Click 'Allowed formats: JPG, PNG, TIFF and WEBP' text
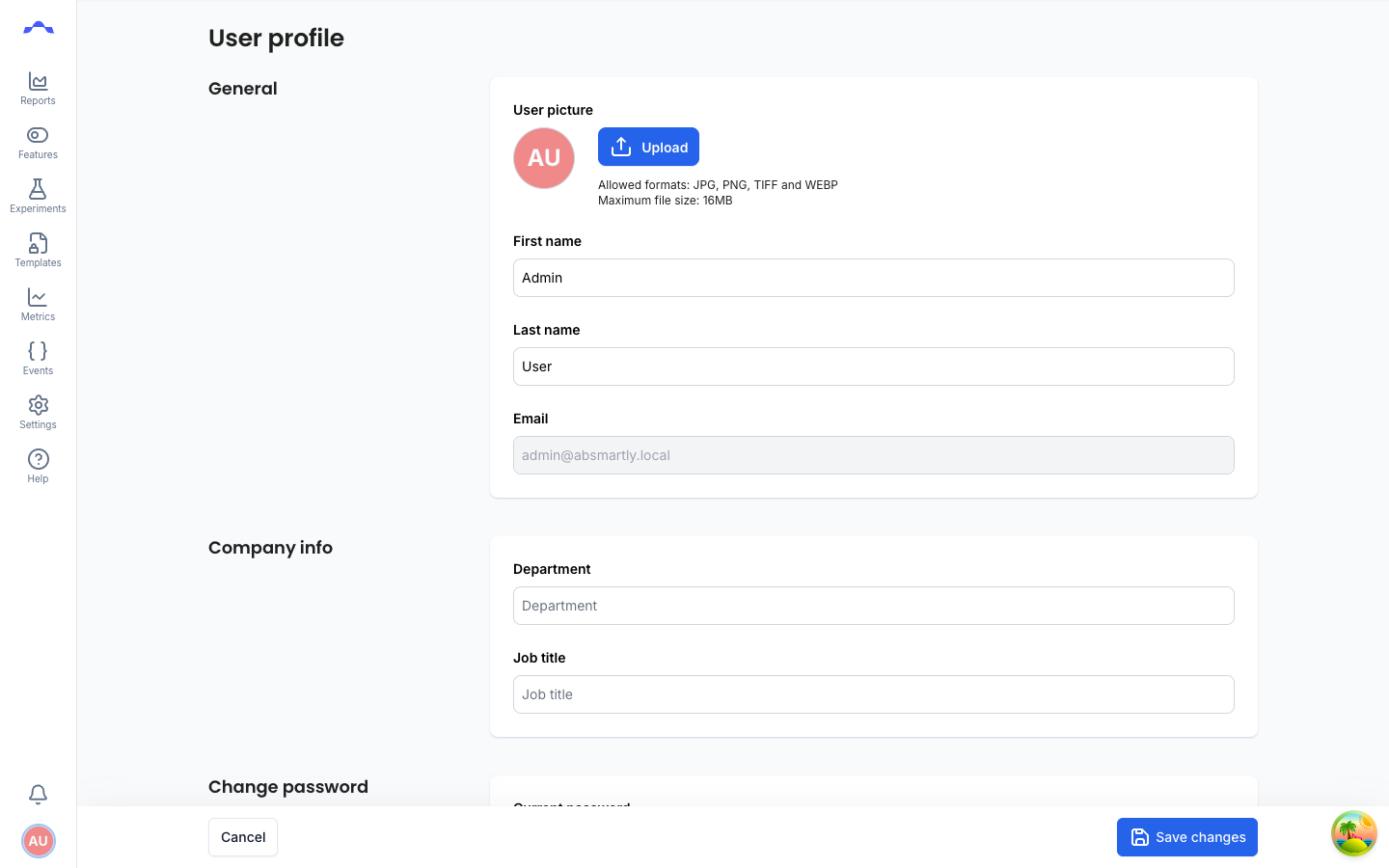The height and width of the screenshot is (868, 1389). coord(718,185)
